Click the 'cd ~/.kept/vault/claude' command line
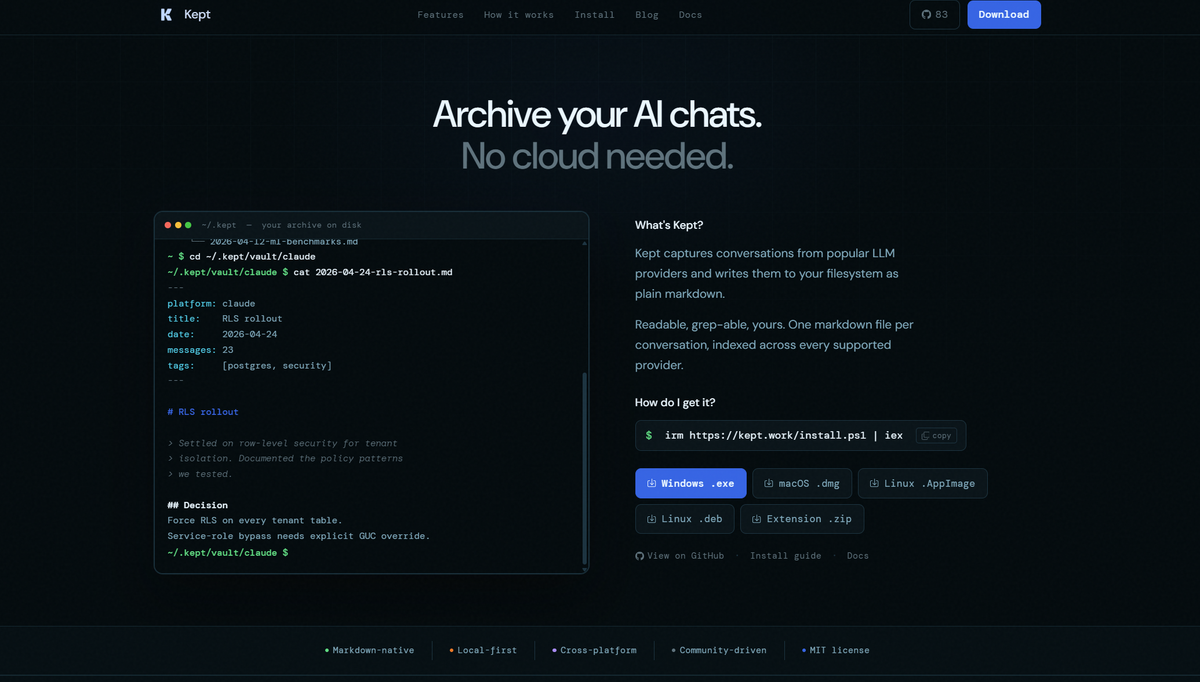 pos(252,257)
